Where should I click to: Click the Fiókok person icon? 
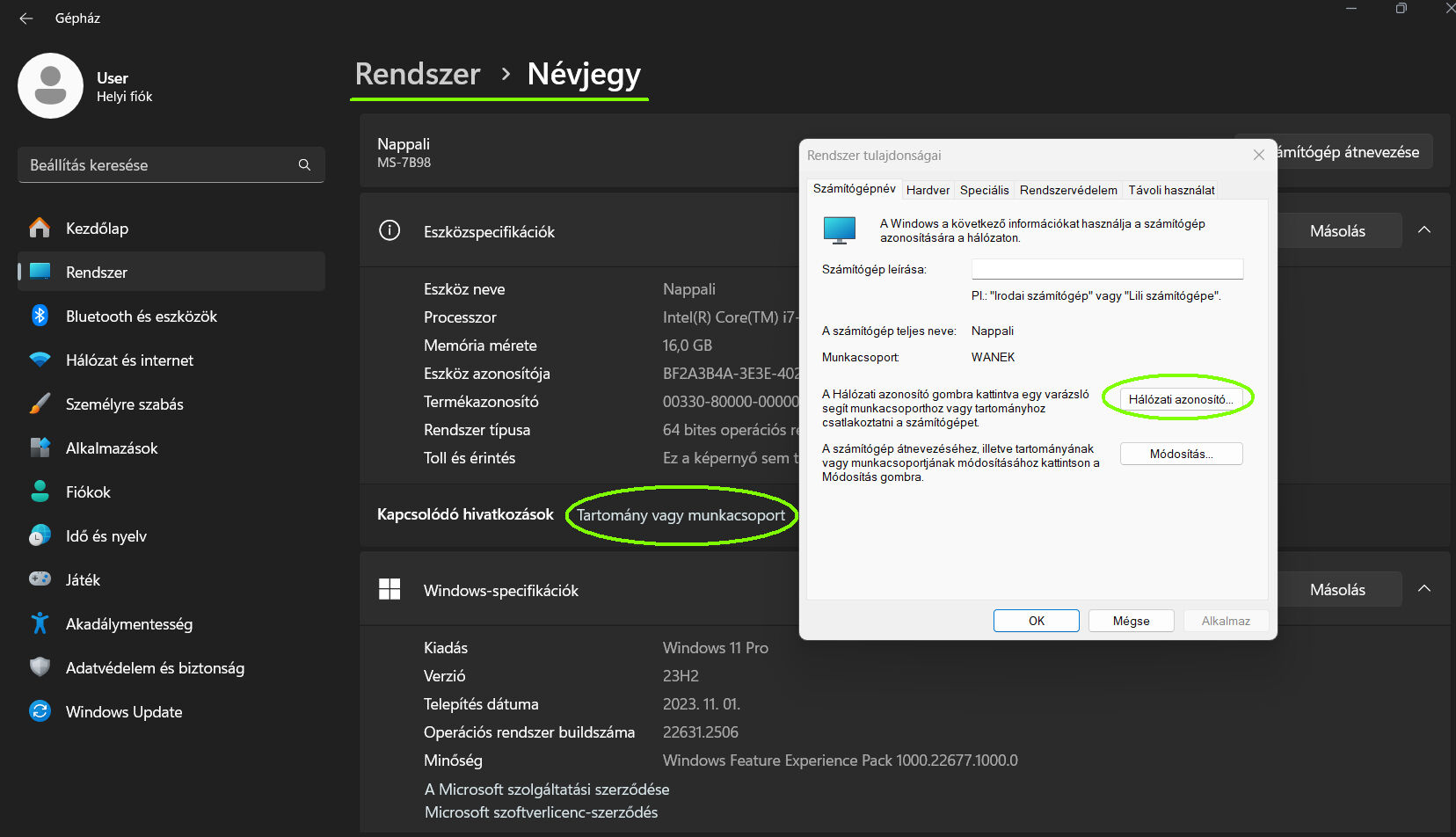40,491
